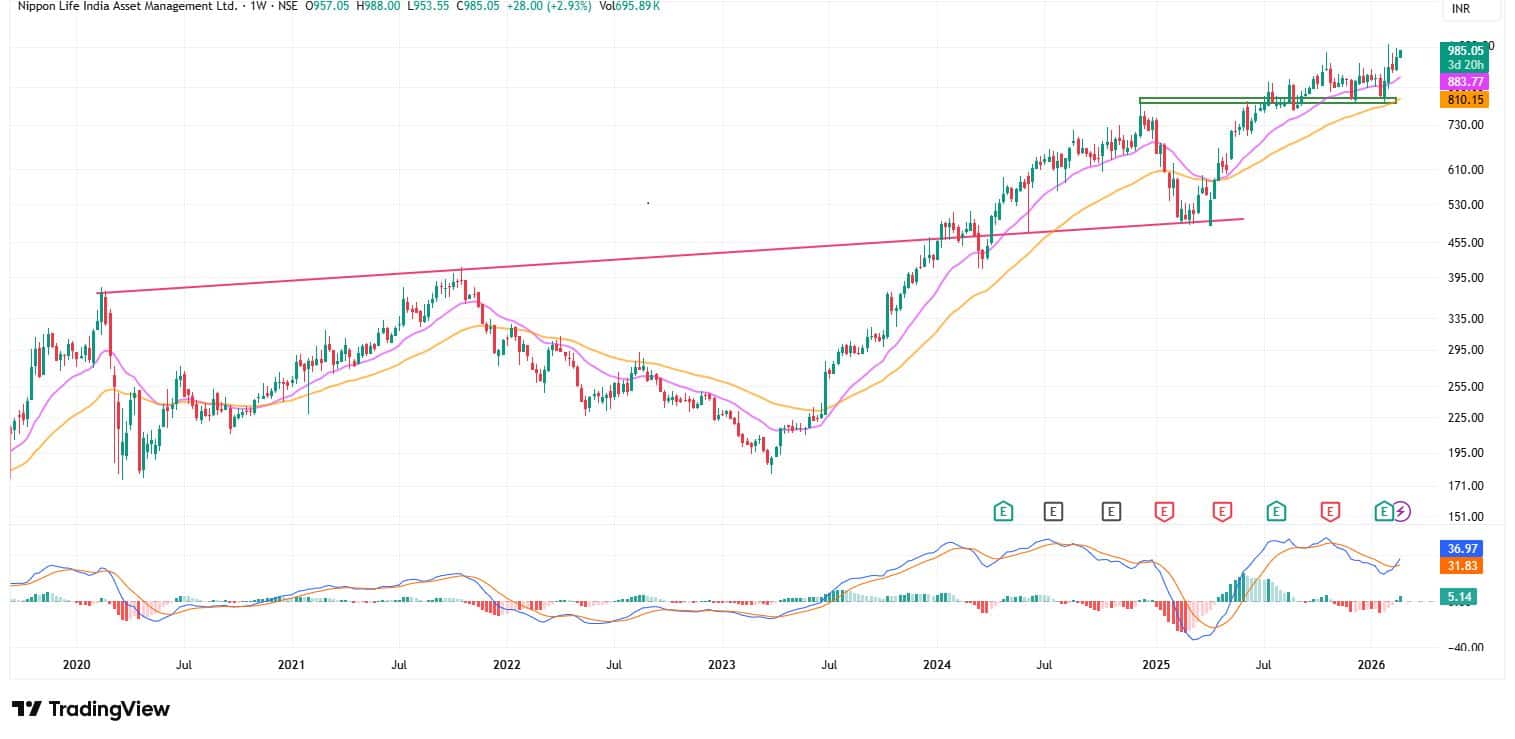Click the 2025 time axis label
Screen dimensions: 1515x739
pyautogui.click(x=1156, y=664)
